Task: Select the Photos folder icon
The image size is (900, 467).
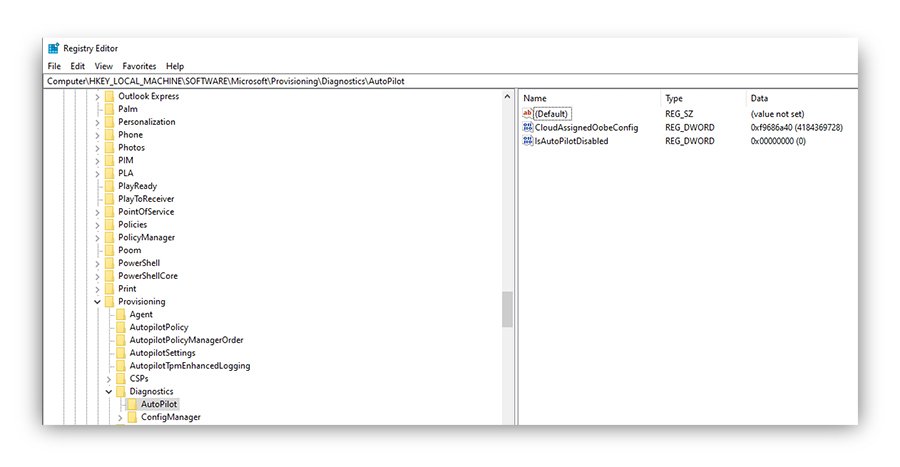Action: [x=109, y=147]
